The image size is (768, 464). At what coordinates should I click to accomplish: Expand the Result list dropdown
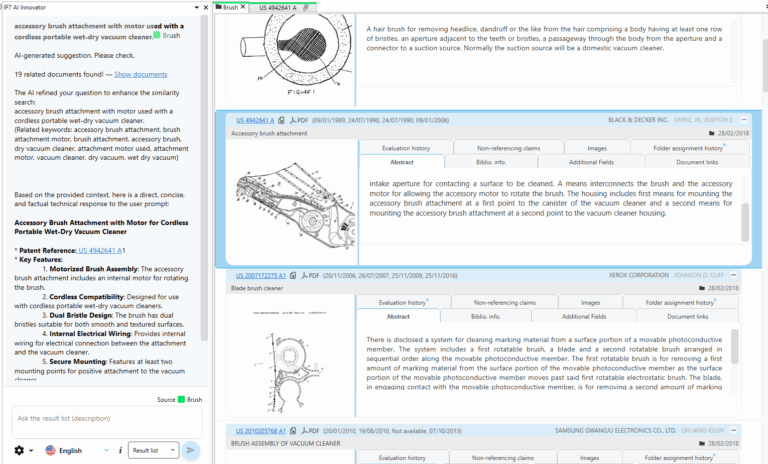click(154, 451)
